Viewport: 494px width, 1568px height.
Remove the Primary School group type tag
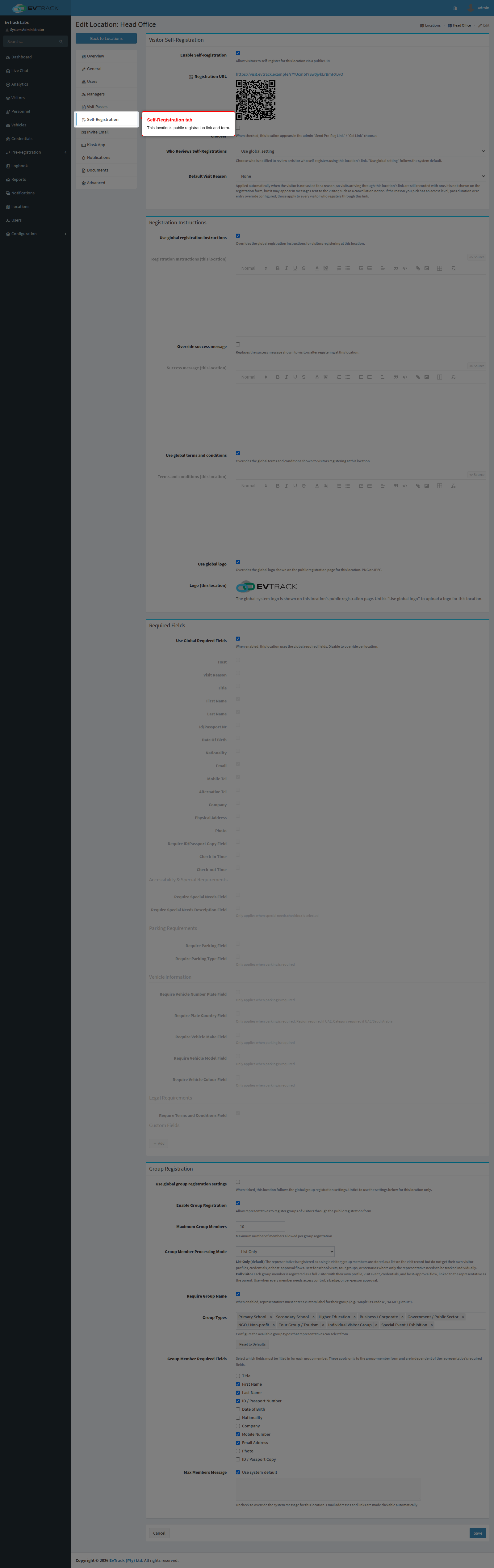click(271, 1317)
